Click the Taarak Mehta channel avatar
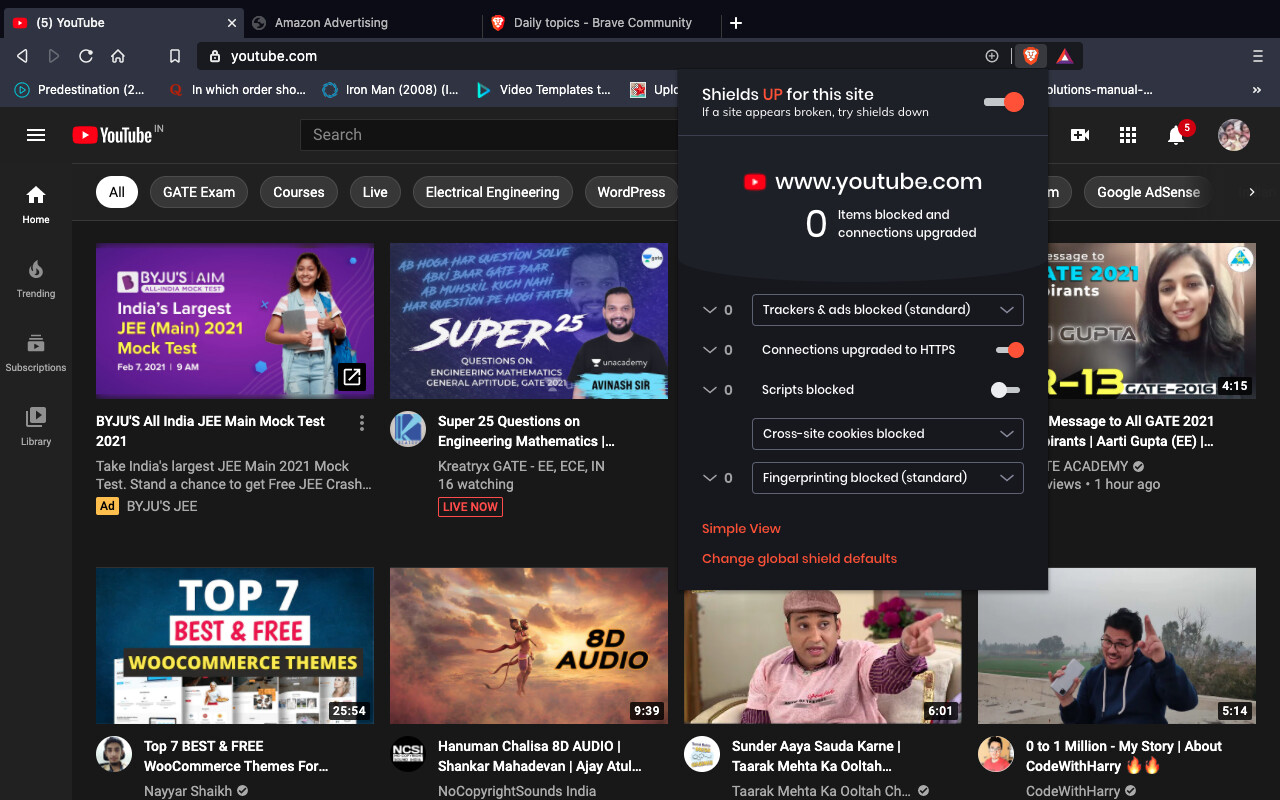The image size is (1280, 800). 702,754
